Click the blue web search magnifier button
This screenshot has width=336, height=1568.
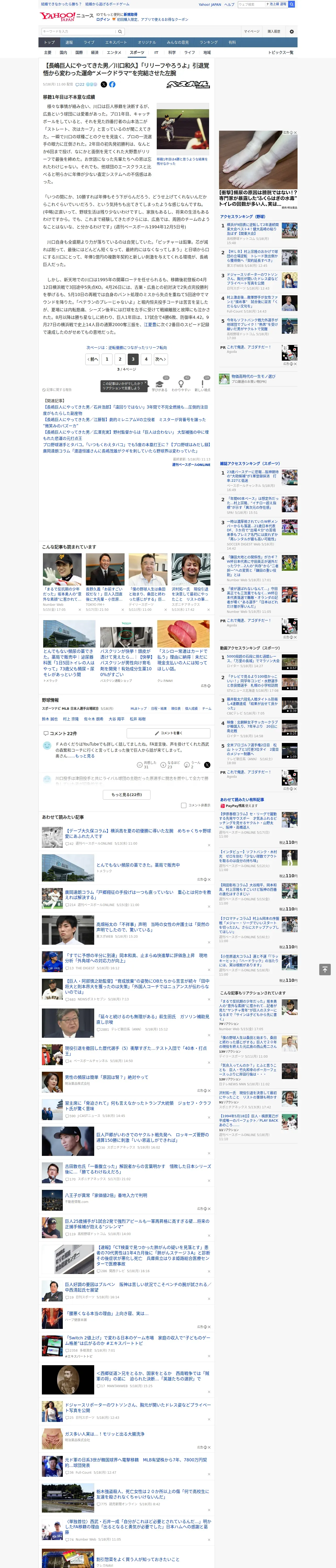[292, 4]
